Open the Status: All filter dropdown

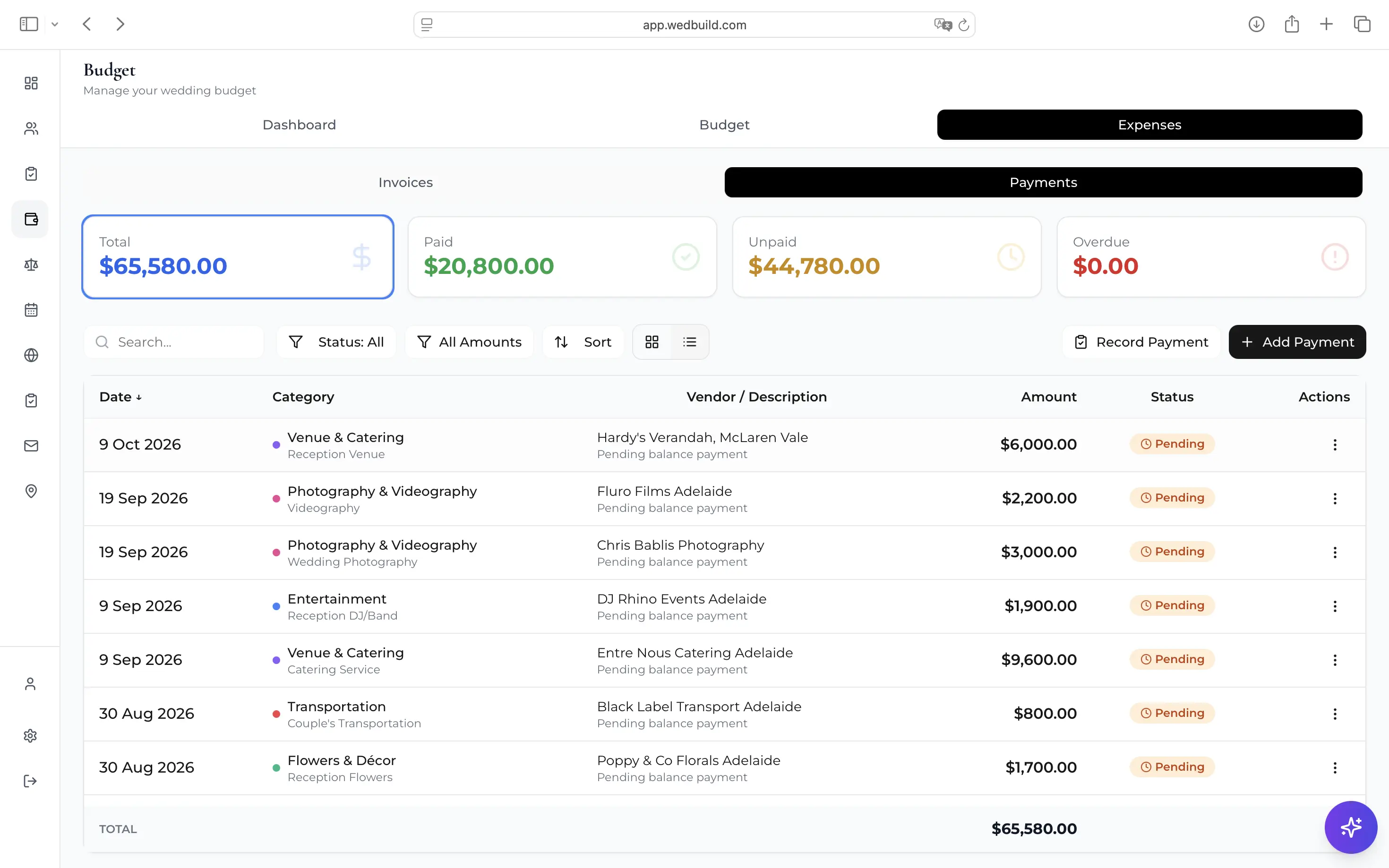[x=336, y=342]
